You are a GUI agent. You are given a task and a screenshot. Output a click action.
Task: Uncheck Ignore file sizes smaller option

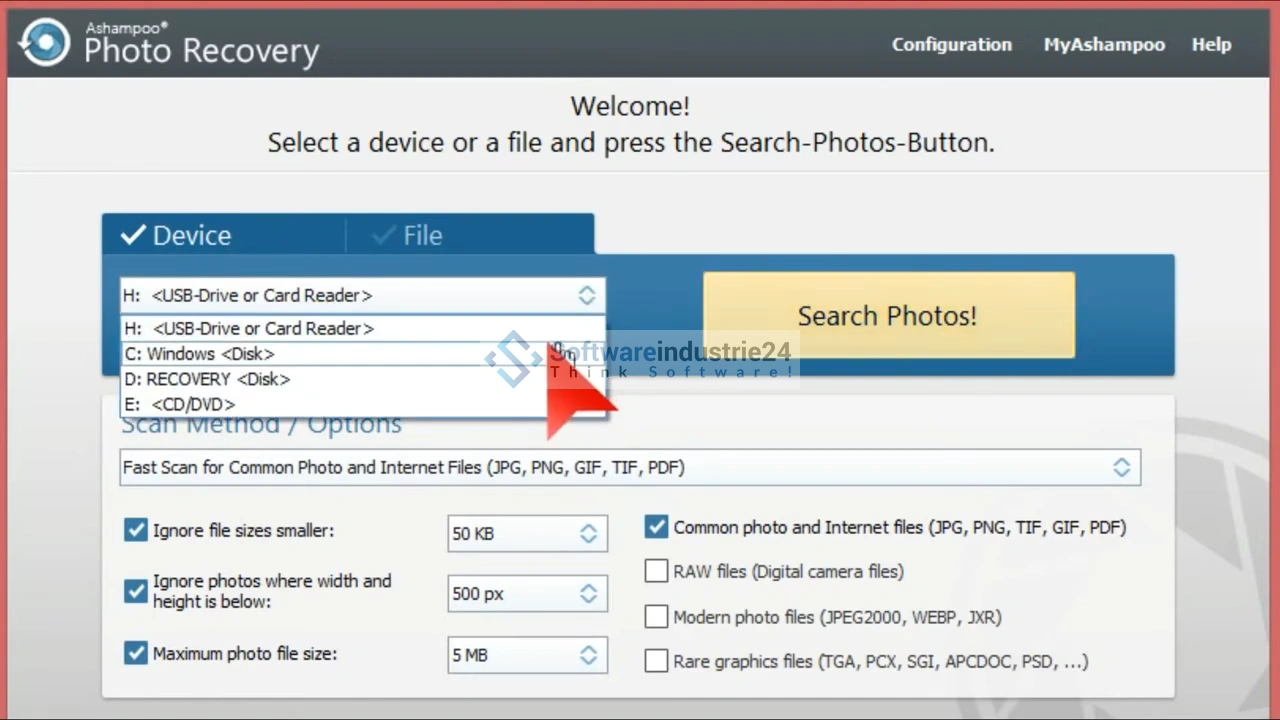click(136, 530)
